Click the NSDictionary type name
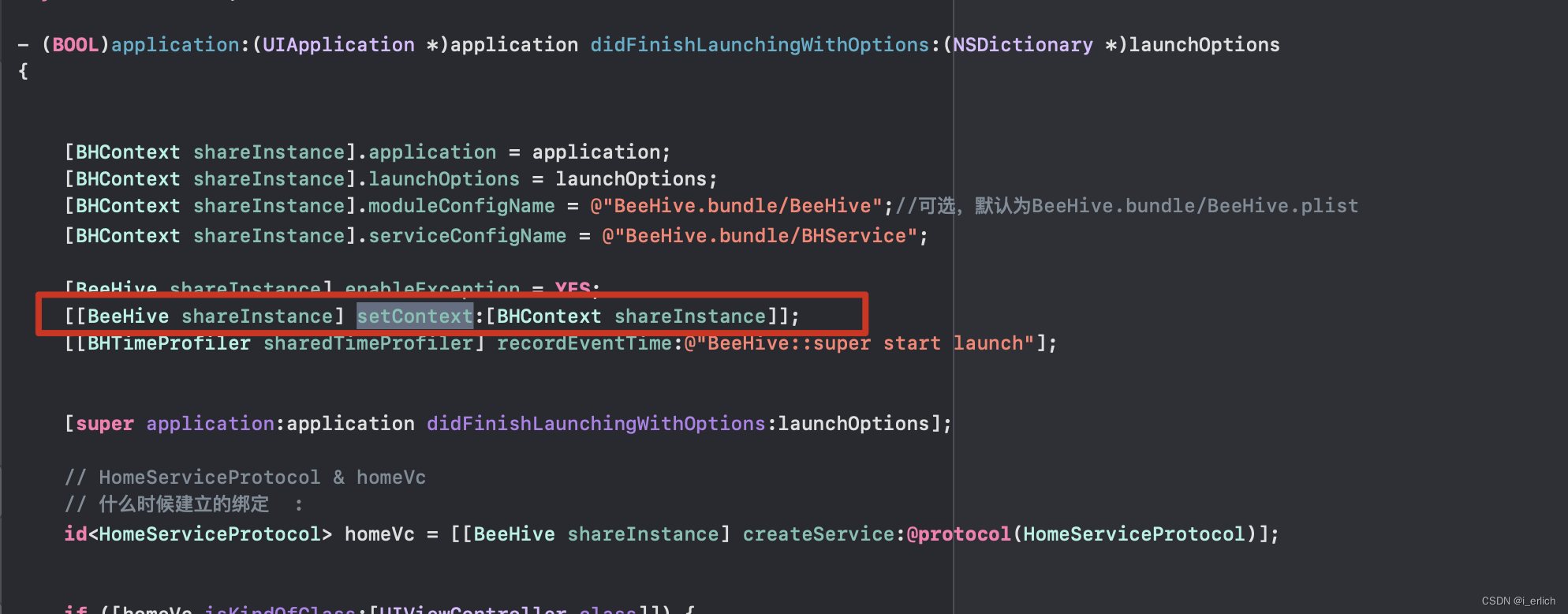 pos(1023,45)
